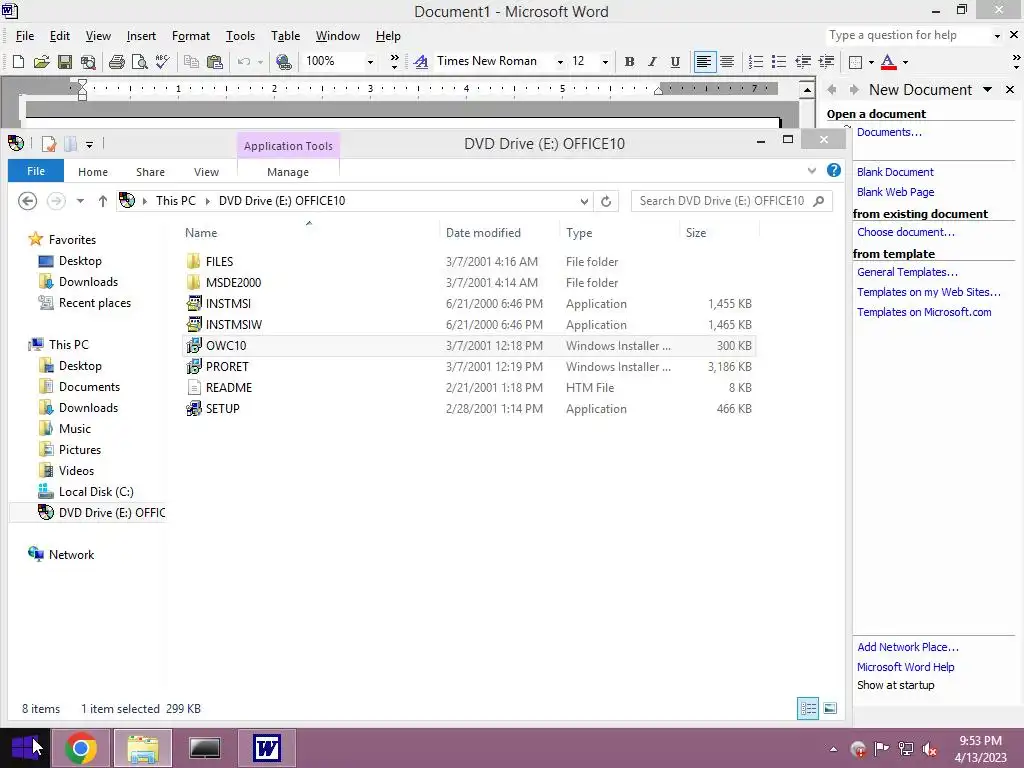Open the Word File menu
The width and height of the screenshot is (1024, 768).
click(x=25, y=36)
